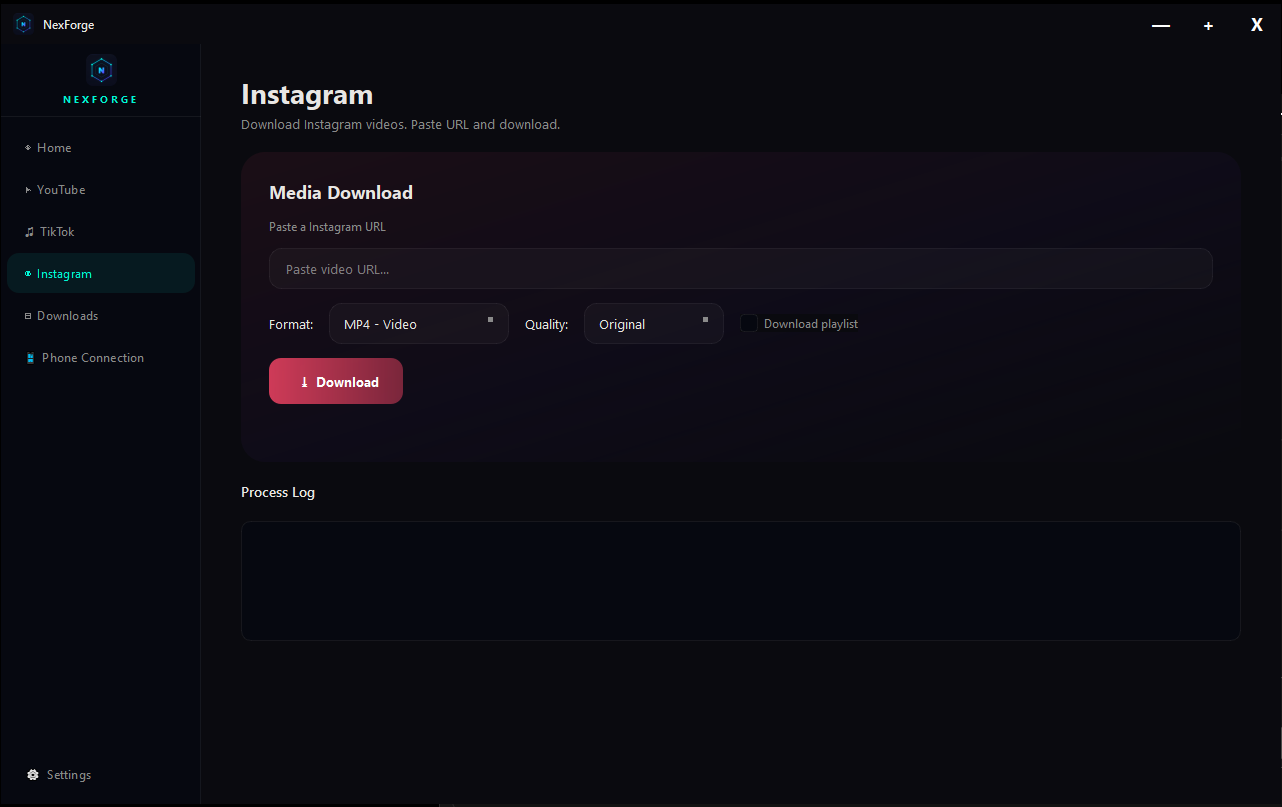The width and height of the screenshot is (1282, 807).
Task: Click the Process Log label
Action: [x=278, y=492]
